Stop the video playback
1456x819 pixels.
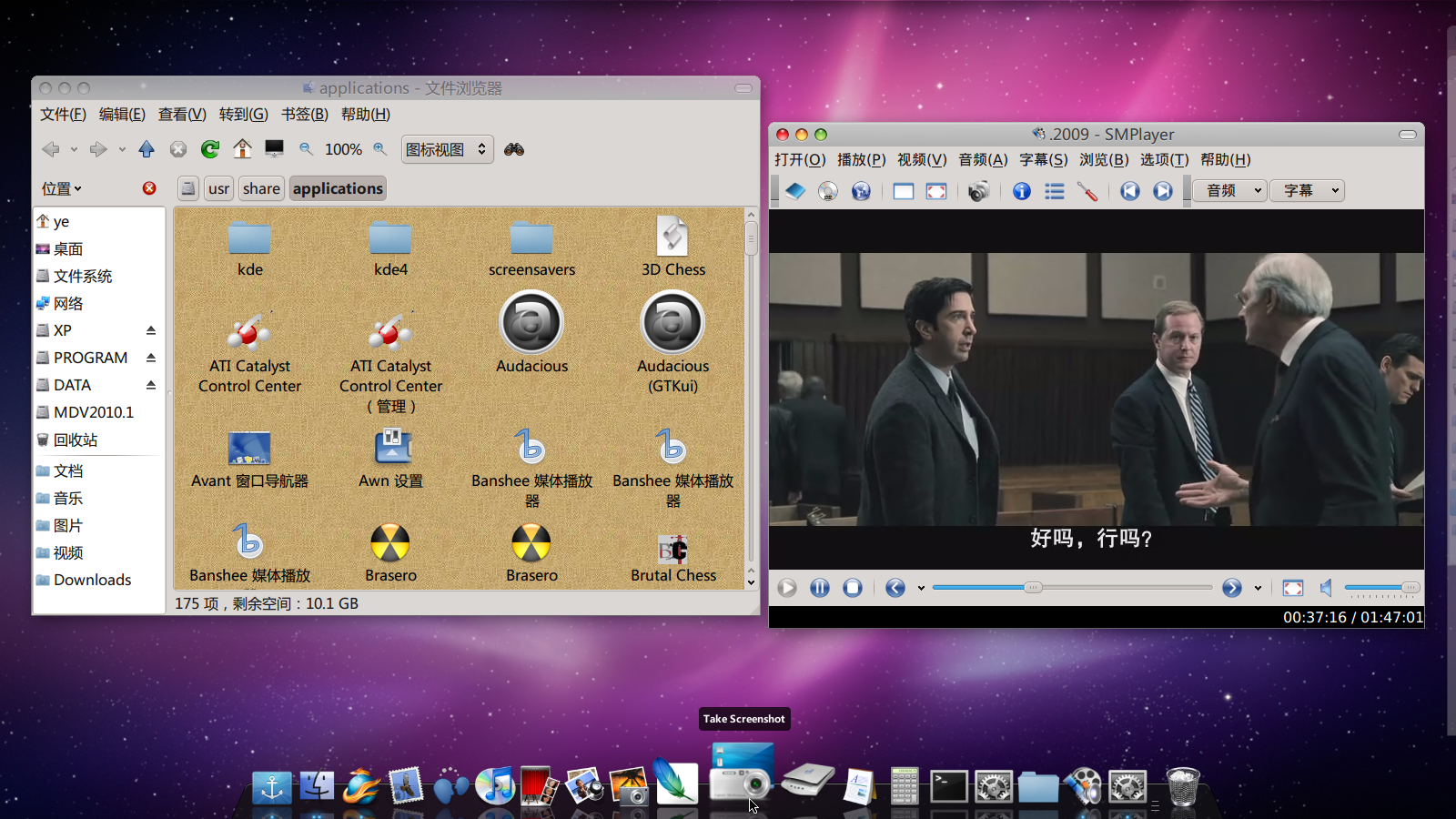click(853, 588)
